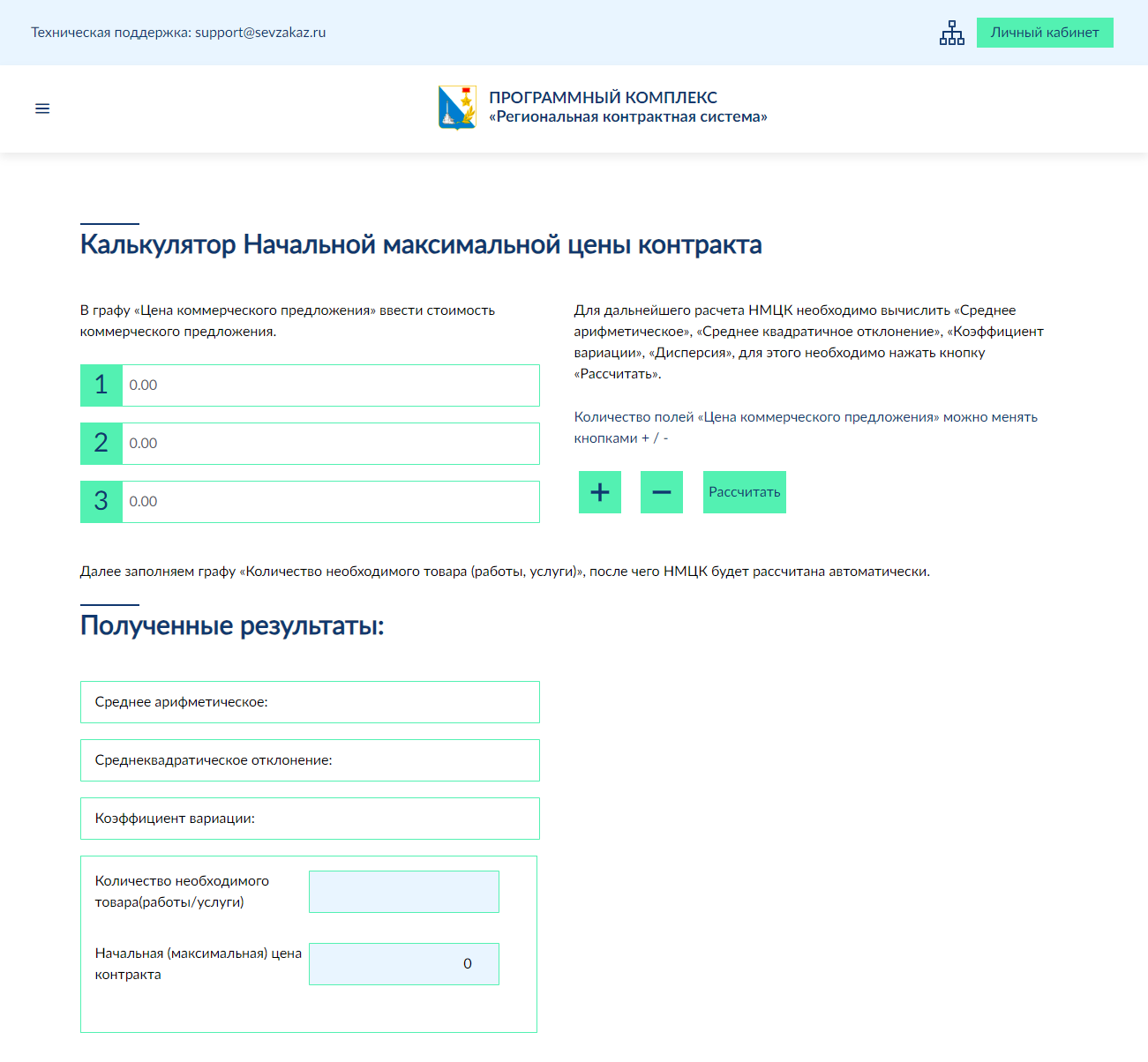Open the sitemap icon in the header
Screen dimensions: 1148x1062
[x=951, y=33]
